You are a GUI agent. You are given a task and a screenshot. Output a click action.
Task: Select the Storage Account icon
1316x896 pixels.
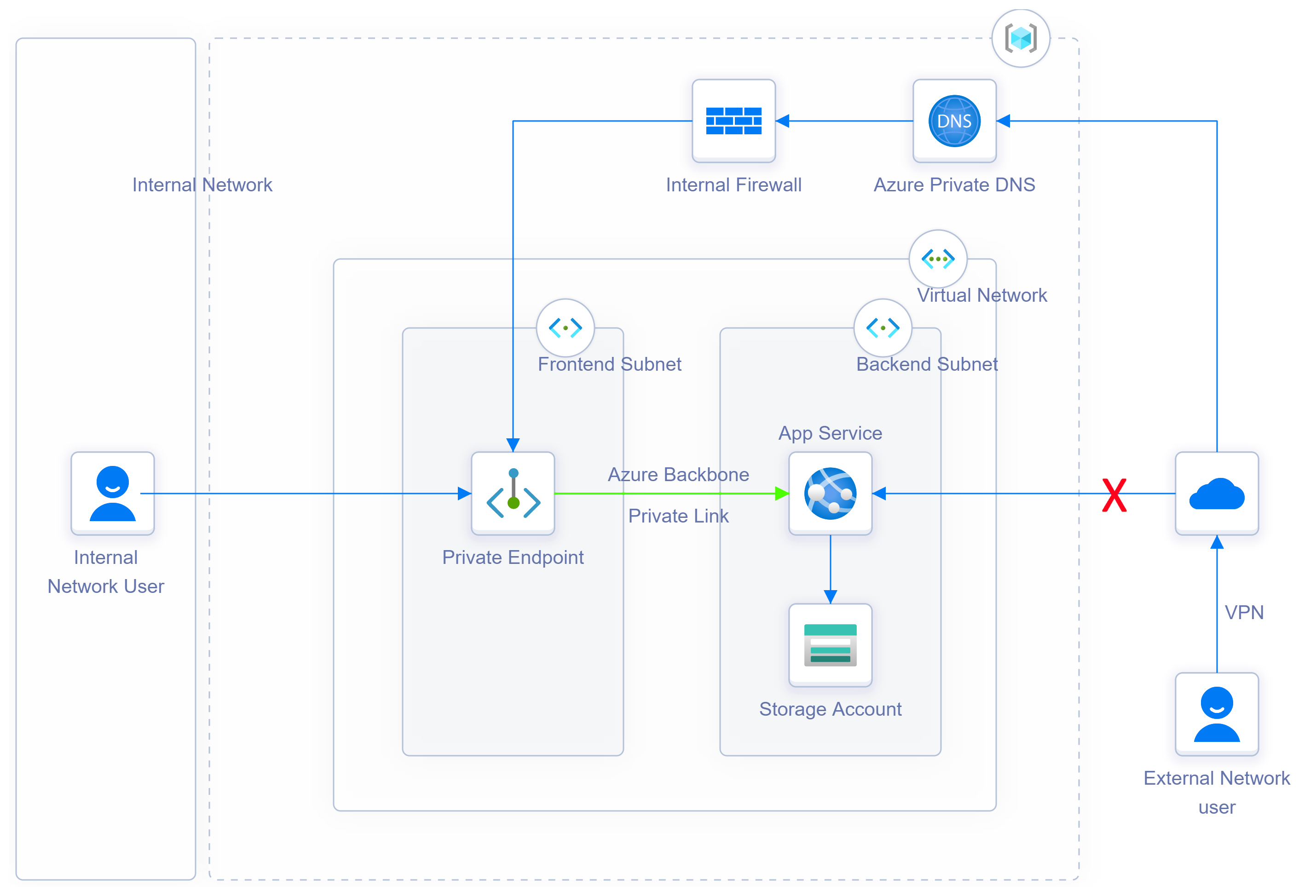click(830, 645)
